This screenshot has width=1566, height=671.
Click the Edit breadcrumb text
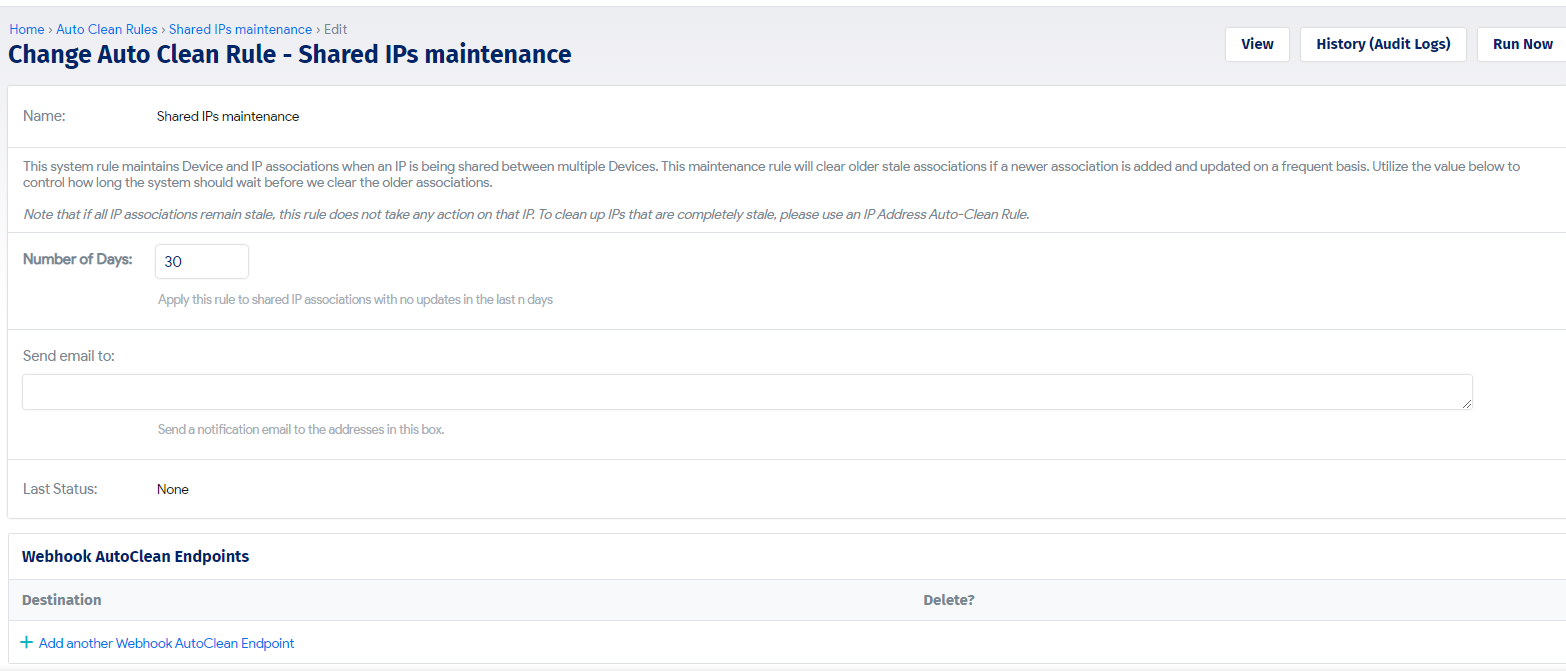pyautogui.click(x=336, y=29)
